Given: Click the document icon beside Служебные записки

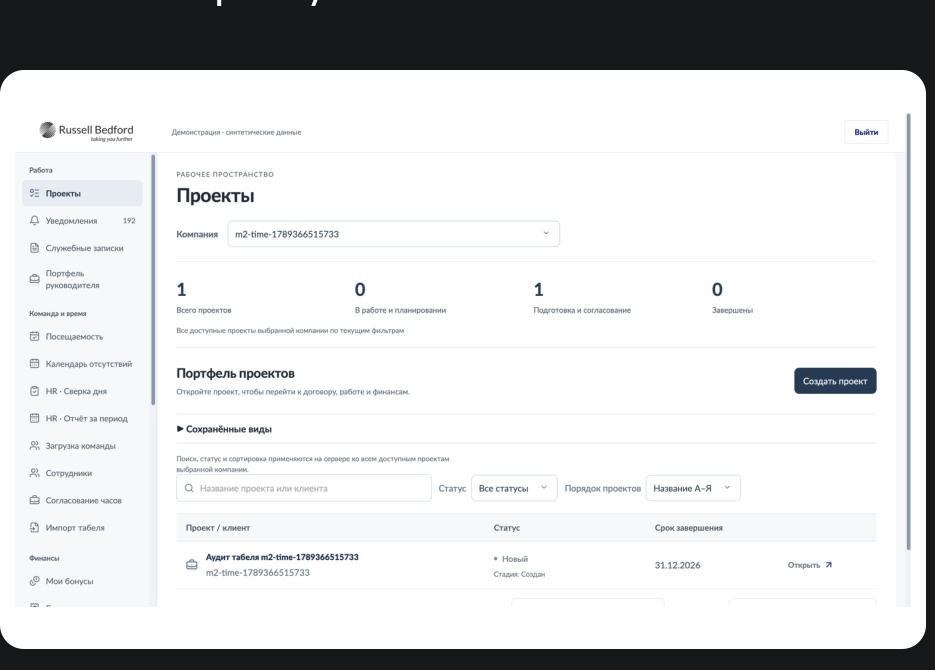Looking at the screenshot, I should pyautogui.click(x=35, y=248).
